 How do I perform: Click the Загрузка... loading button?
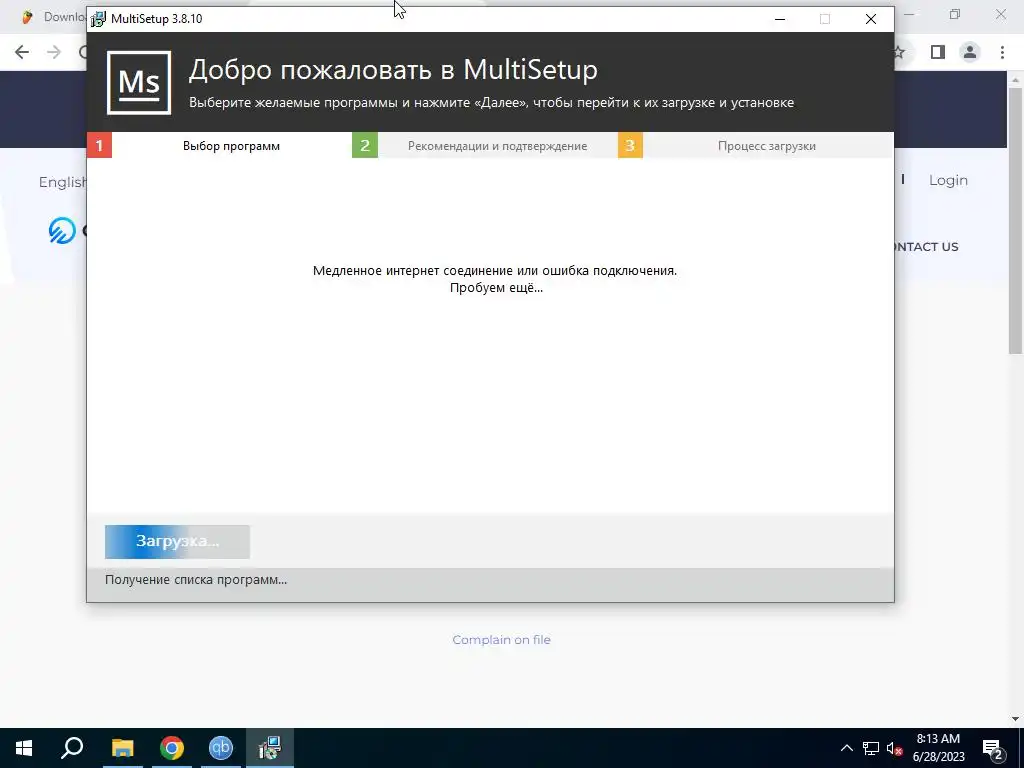click(x=177, y=541)
